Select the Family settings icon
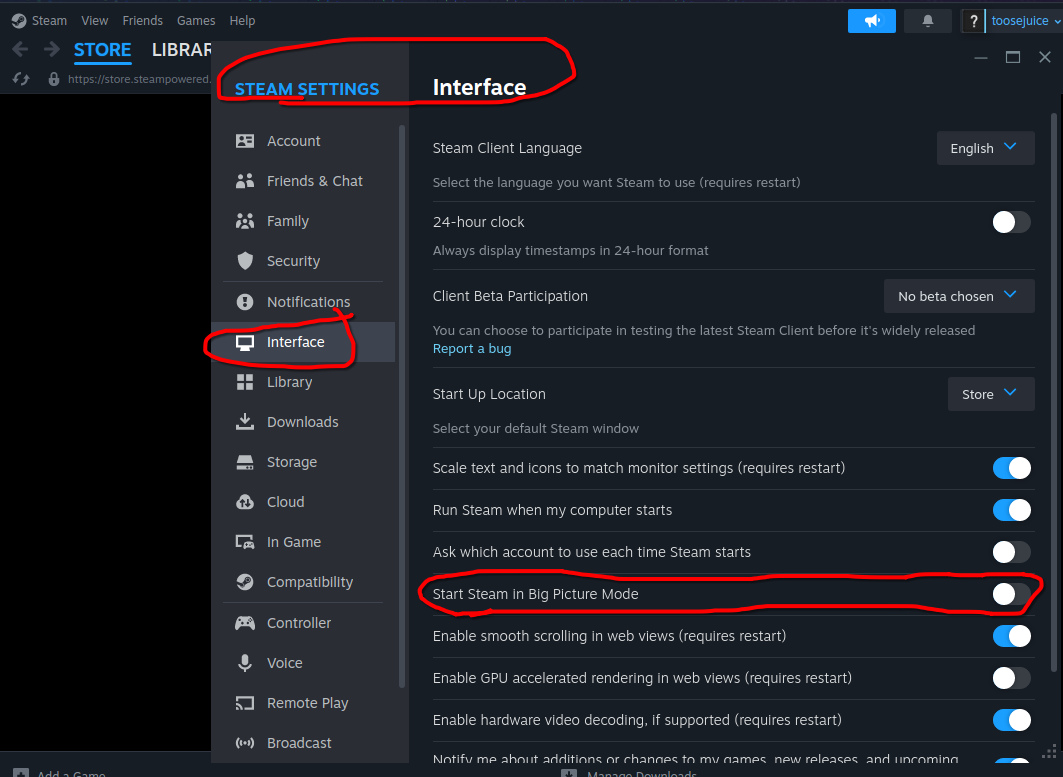 tap(245, 221)
